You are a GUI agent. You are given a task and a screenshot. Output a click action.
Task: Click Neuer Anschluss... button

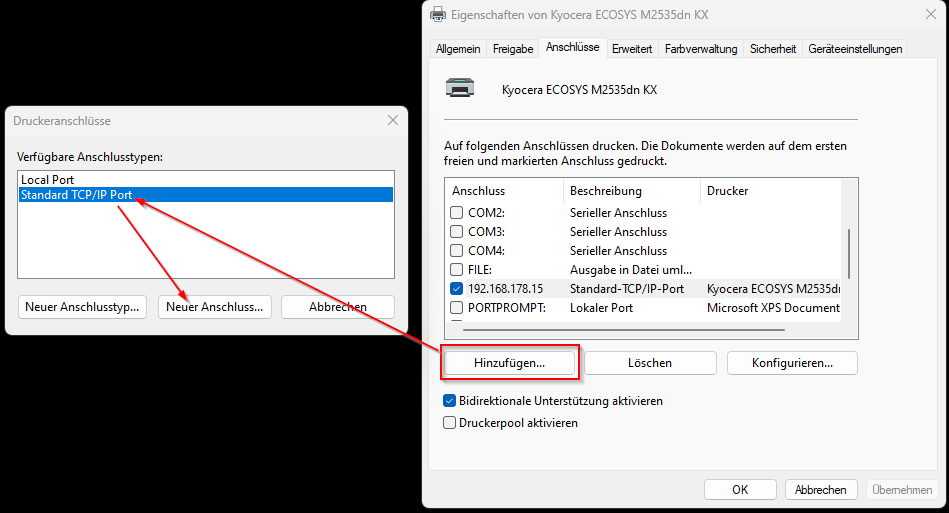point(214,307)
